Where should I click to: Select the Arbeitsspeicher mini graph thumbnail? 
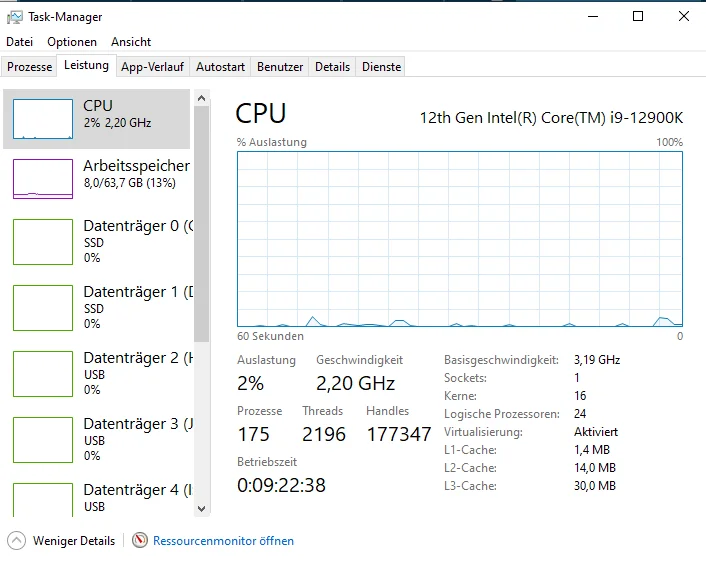tap(43, 179)
